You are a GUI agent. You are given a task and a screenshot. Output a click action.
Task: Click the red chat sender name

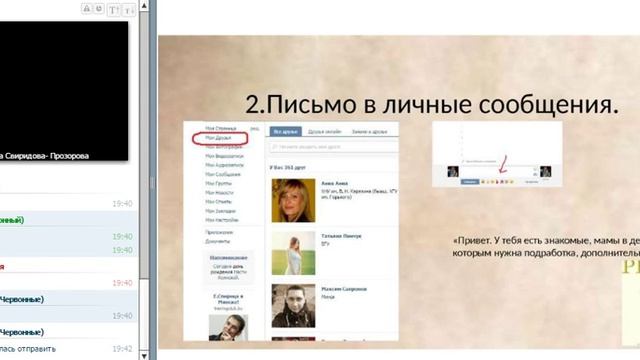(2, 267)
